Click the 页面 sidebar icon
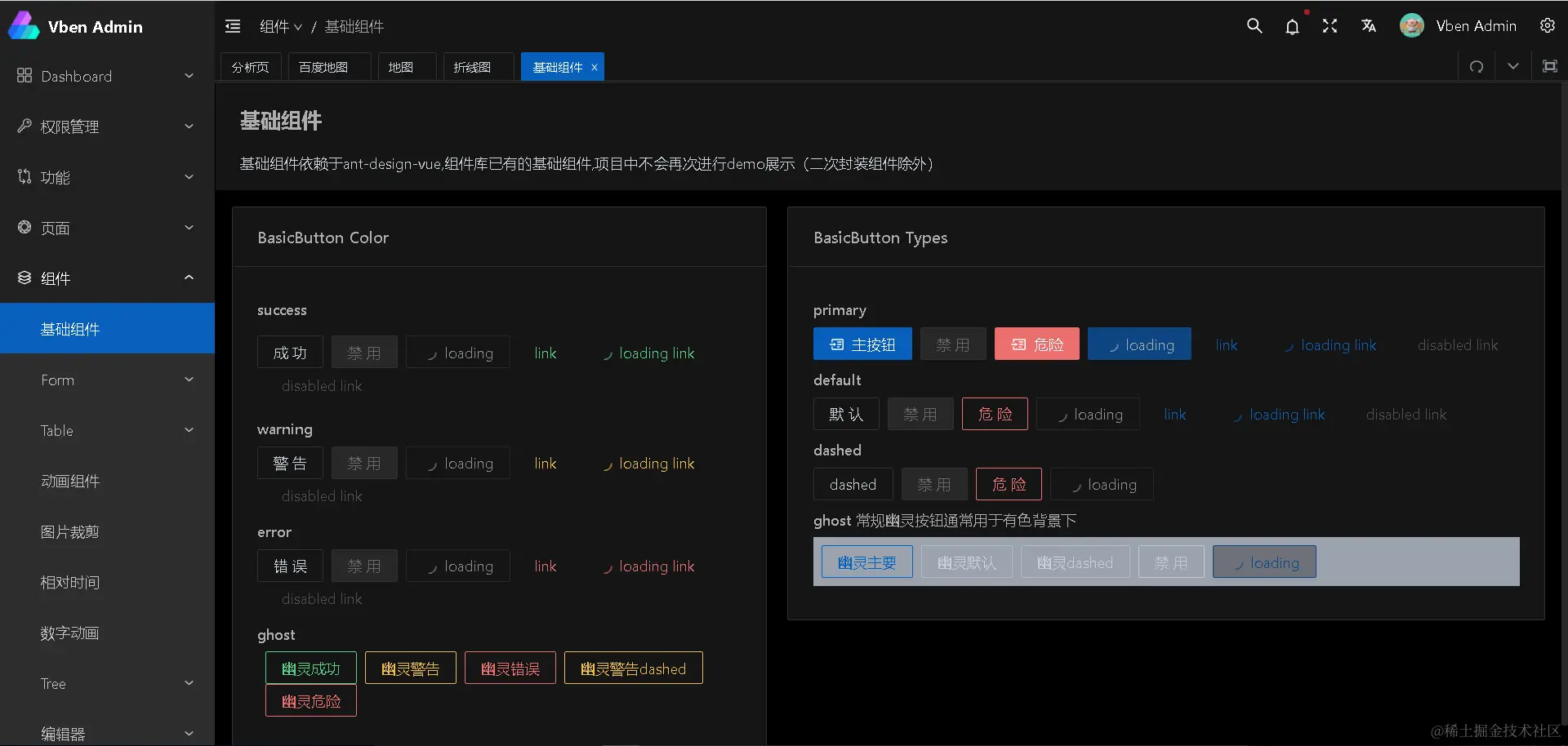 (24, 227)
